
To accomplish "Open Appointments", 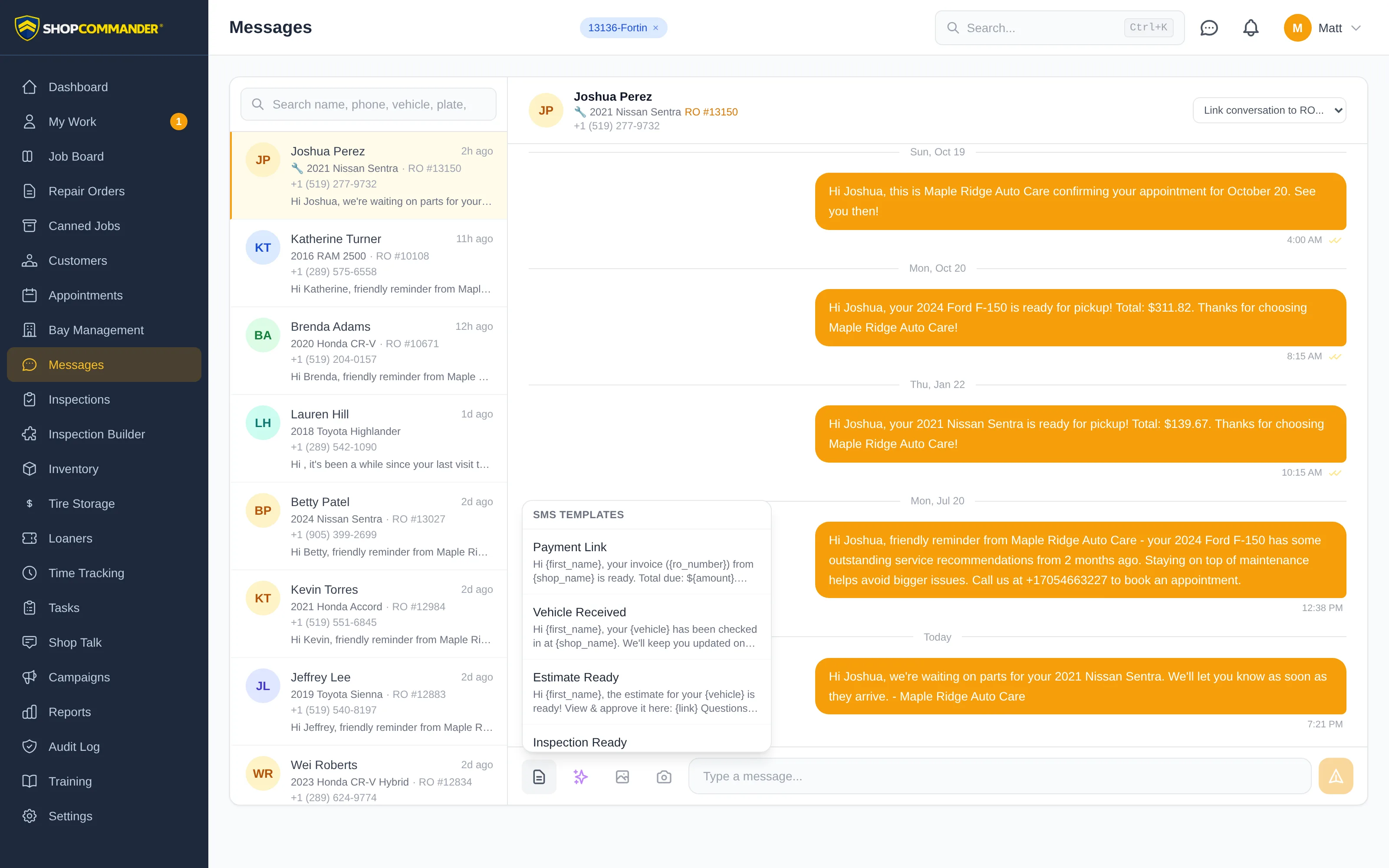I will [104, 295].
